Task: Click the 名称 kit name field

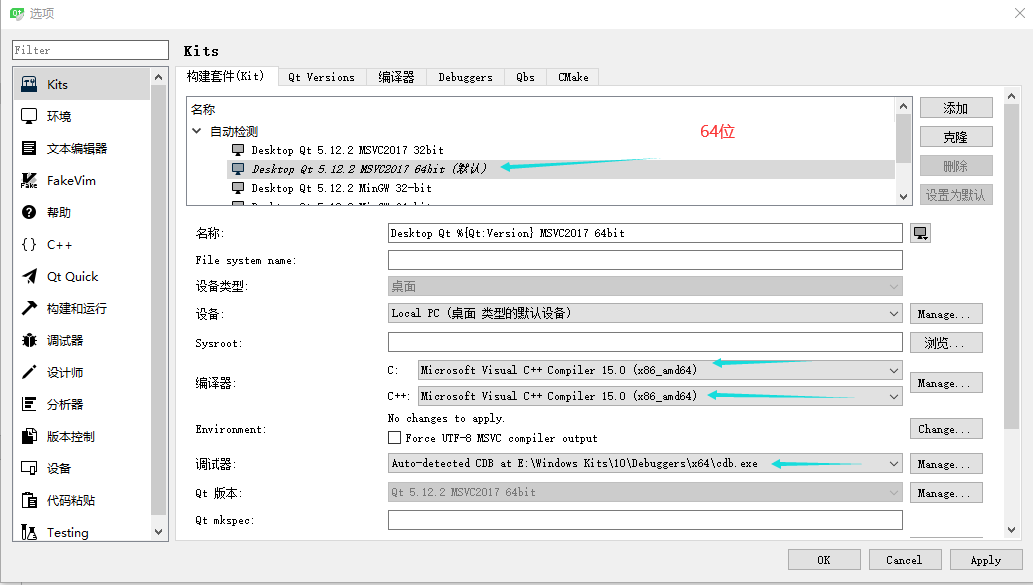Action: (x=645, y=233)
